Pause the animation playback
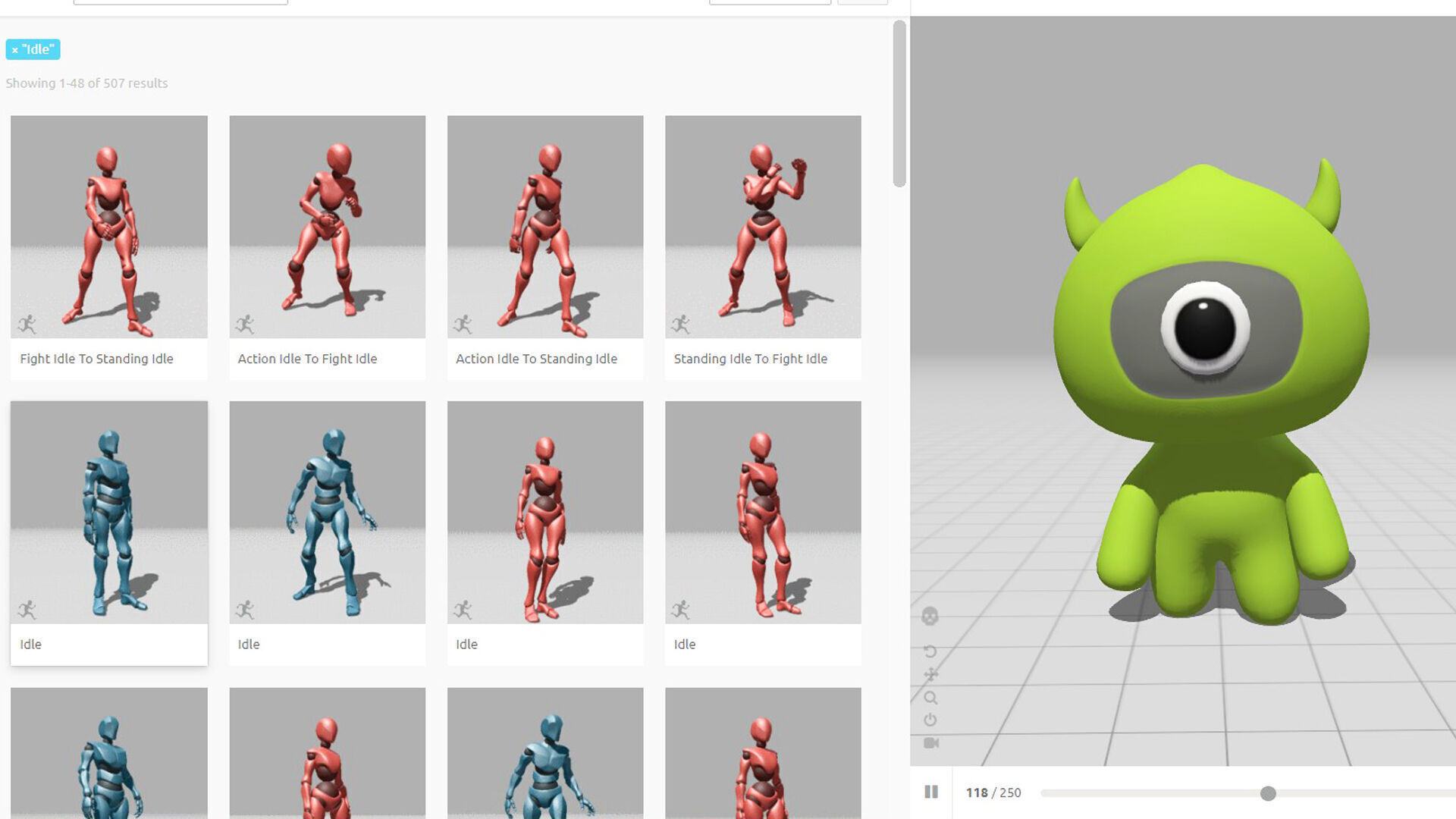This screenshot has height=819, width=1456. (x=931, y=792)
